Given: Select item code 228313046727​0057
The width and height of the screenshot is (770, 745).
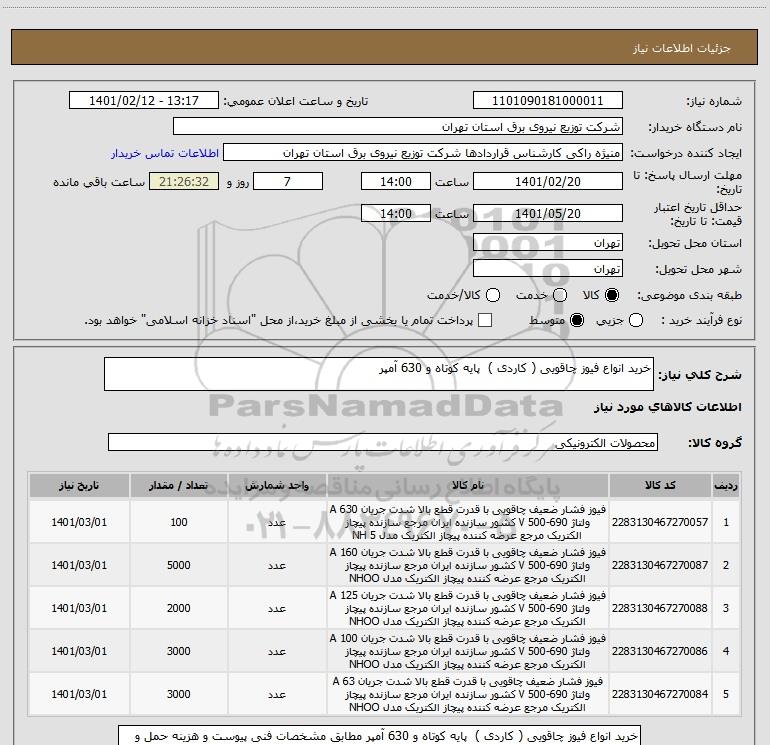Looking at the screenshot, I should (660, 522).
